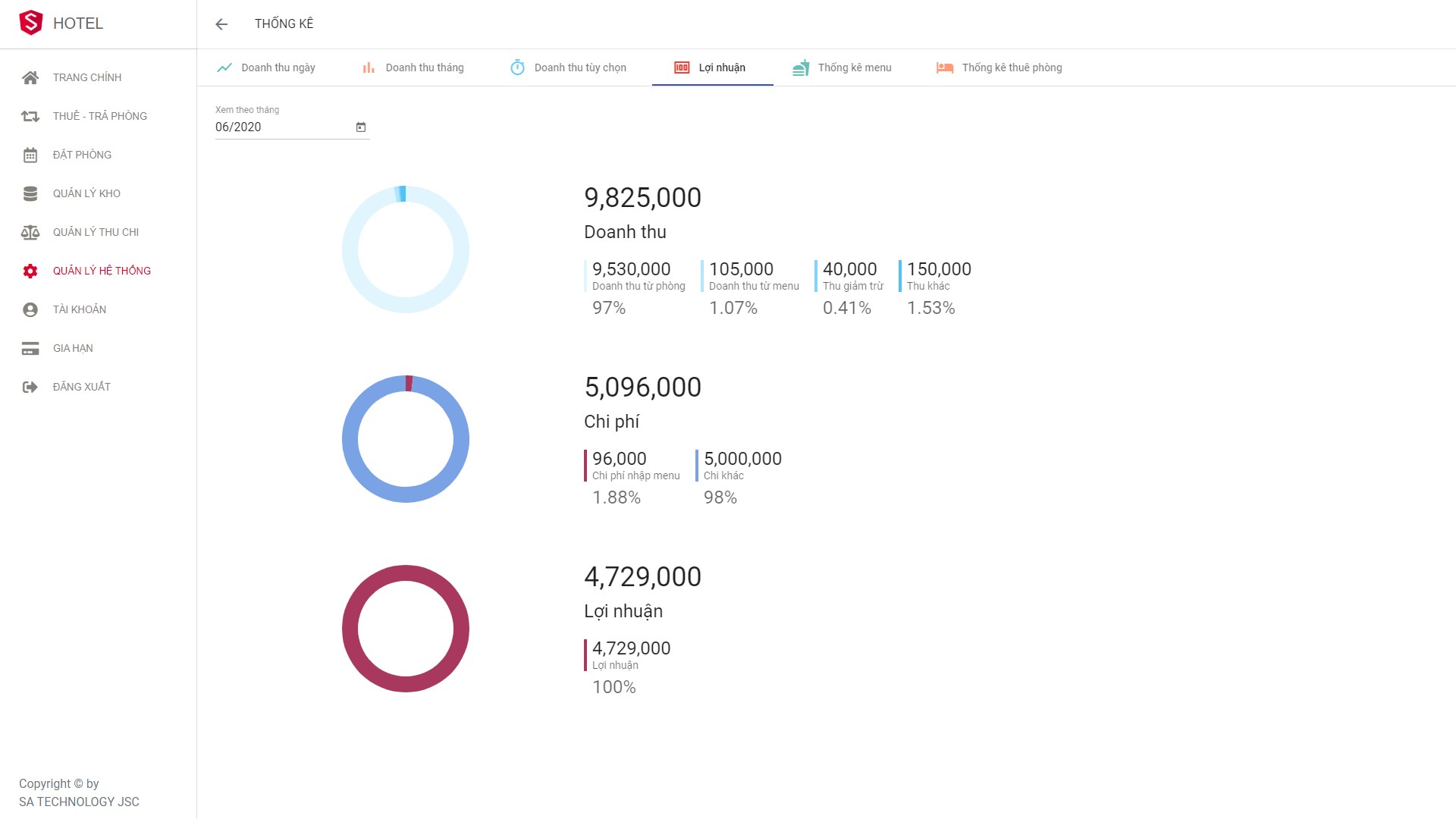This screenshot has width=1456, height=819.
Task: Click the swap arrows icon Thuê - Trả phòng
Action: (x=30, y=116)
